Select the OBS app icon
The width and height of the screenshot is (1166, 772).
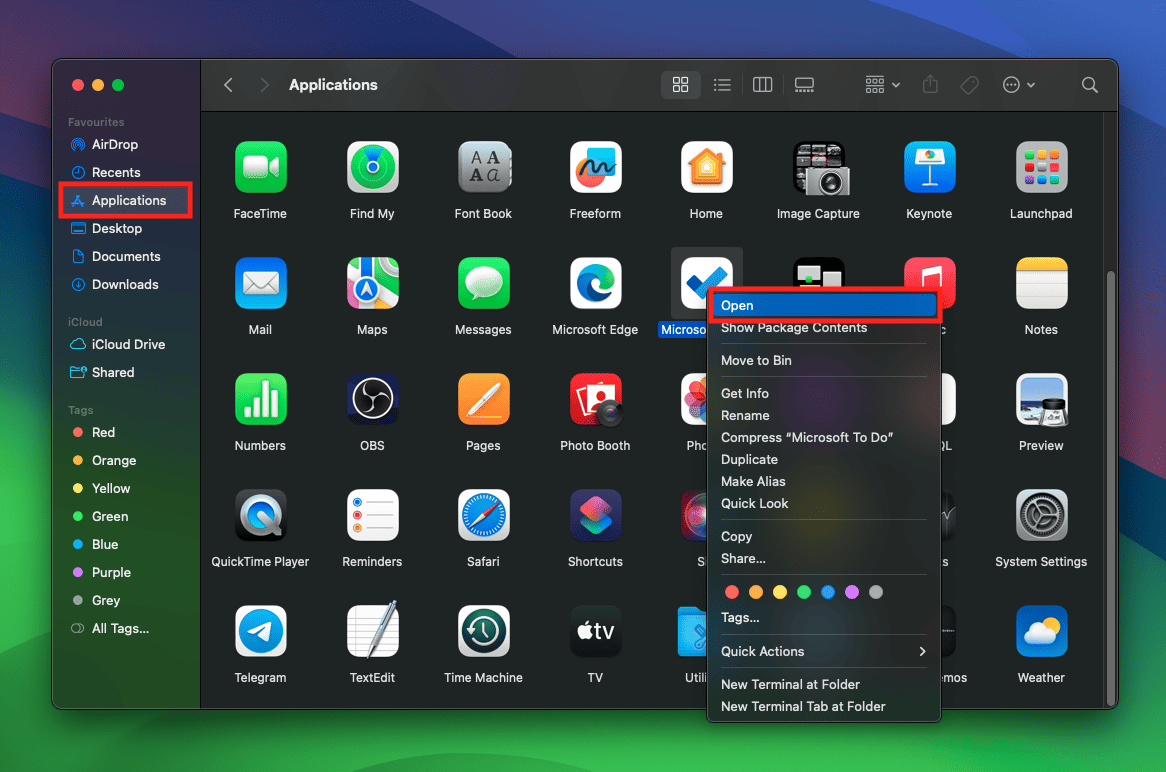tap(372, 399)
